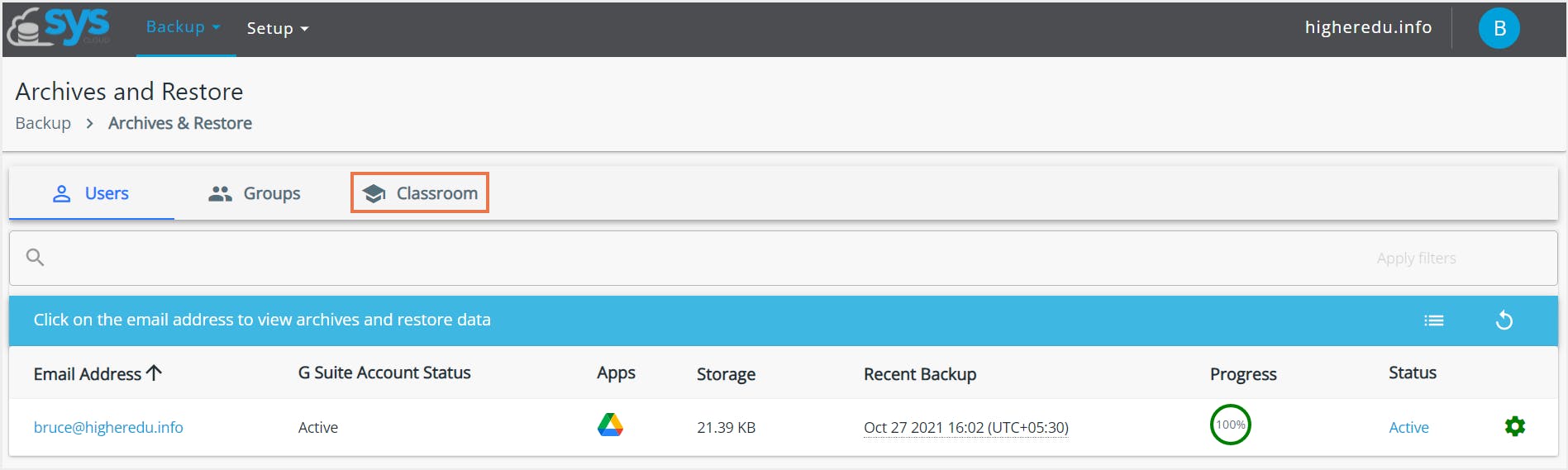
Task: Click the 100% progress circle
Action: point(1230,425)
